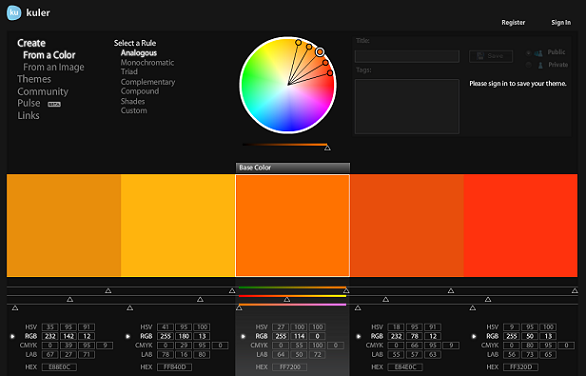
Task: Click the handle on the base color green-orange slider
Action: point(346,290)
